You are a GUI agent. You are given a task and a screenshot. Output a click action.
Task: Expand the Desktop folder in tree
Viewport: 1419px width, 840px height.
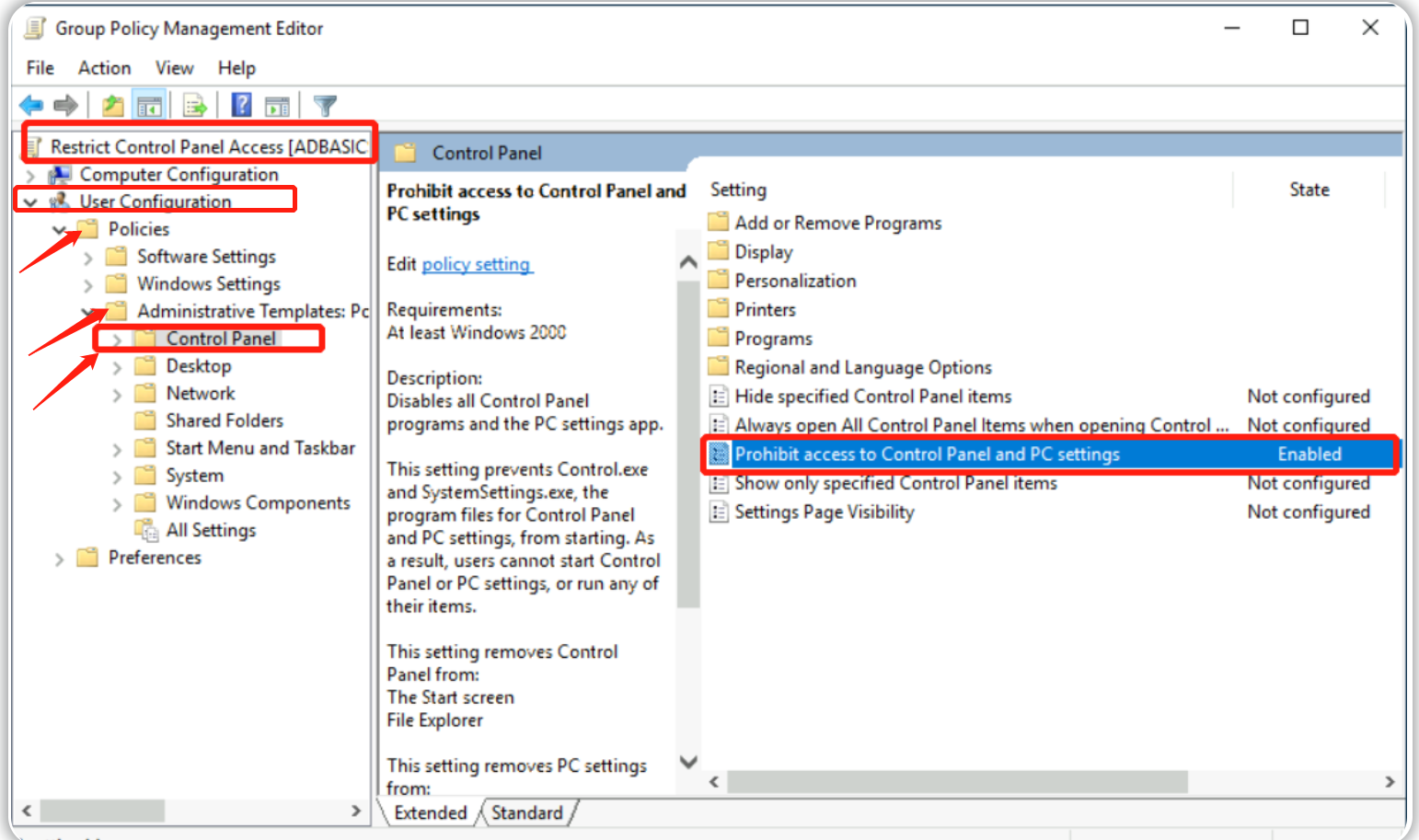[117, 367]
